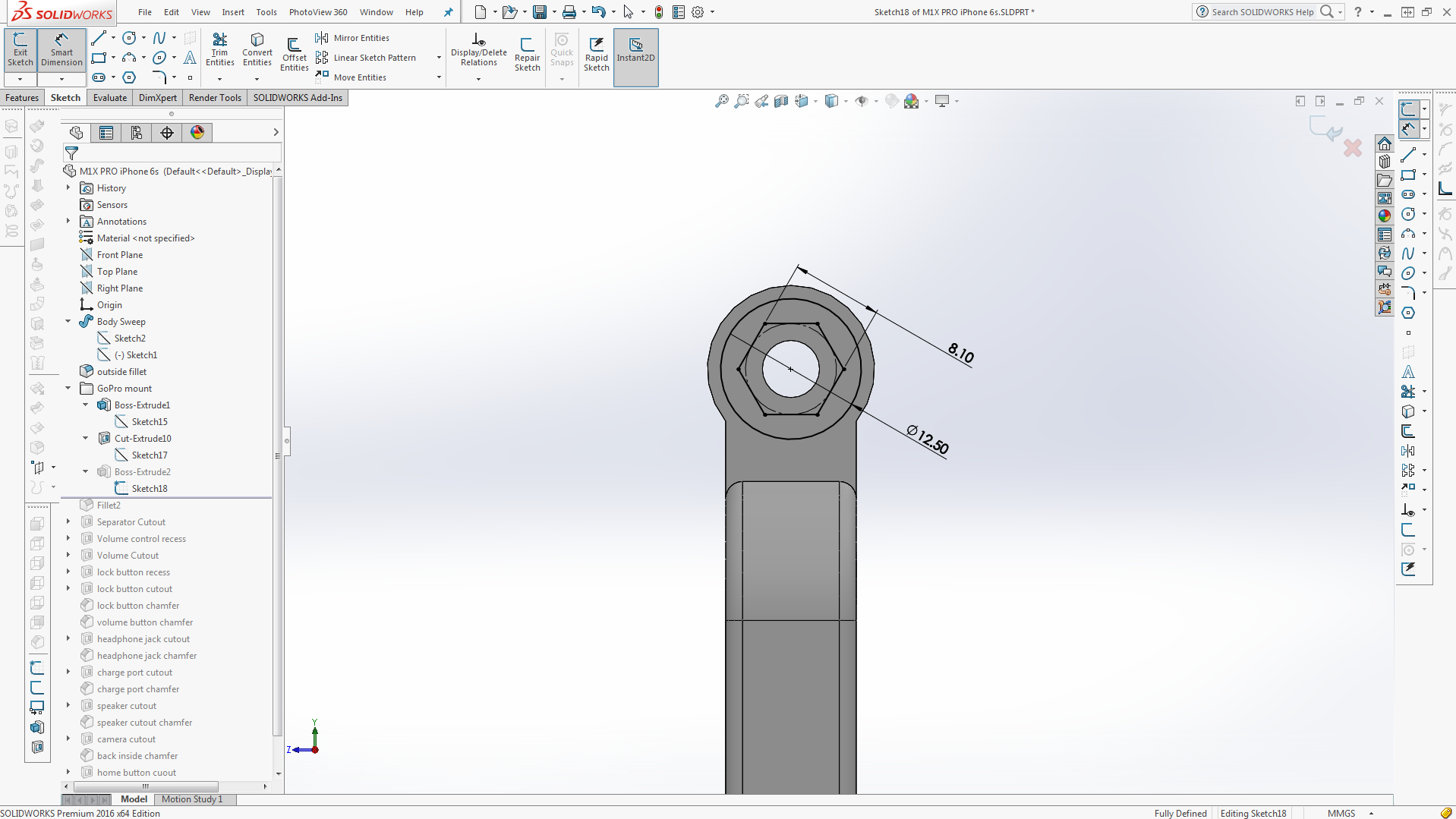1456x819 pixels.
Task: Click Zoom to Fit in heads-up toolbar
Action: pyautogui.click(x=721, y=101)
